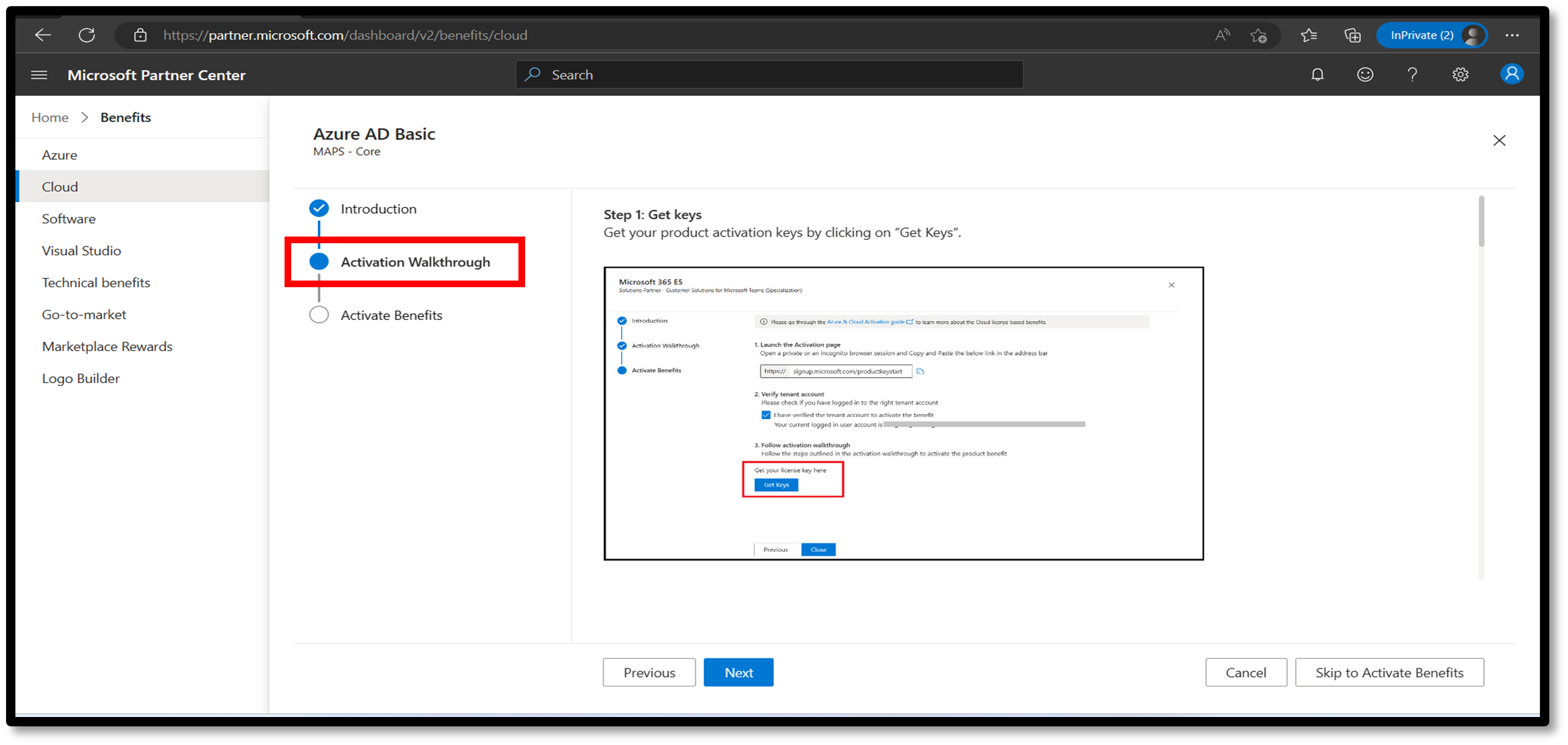Click the Technical benefits menu item

pyautogui.click(x=96, y=282)
